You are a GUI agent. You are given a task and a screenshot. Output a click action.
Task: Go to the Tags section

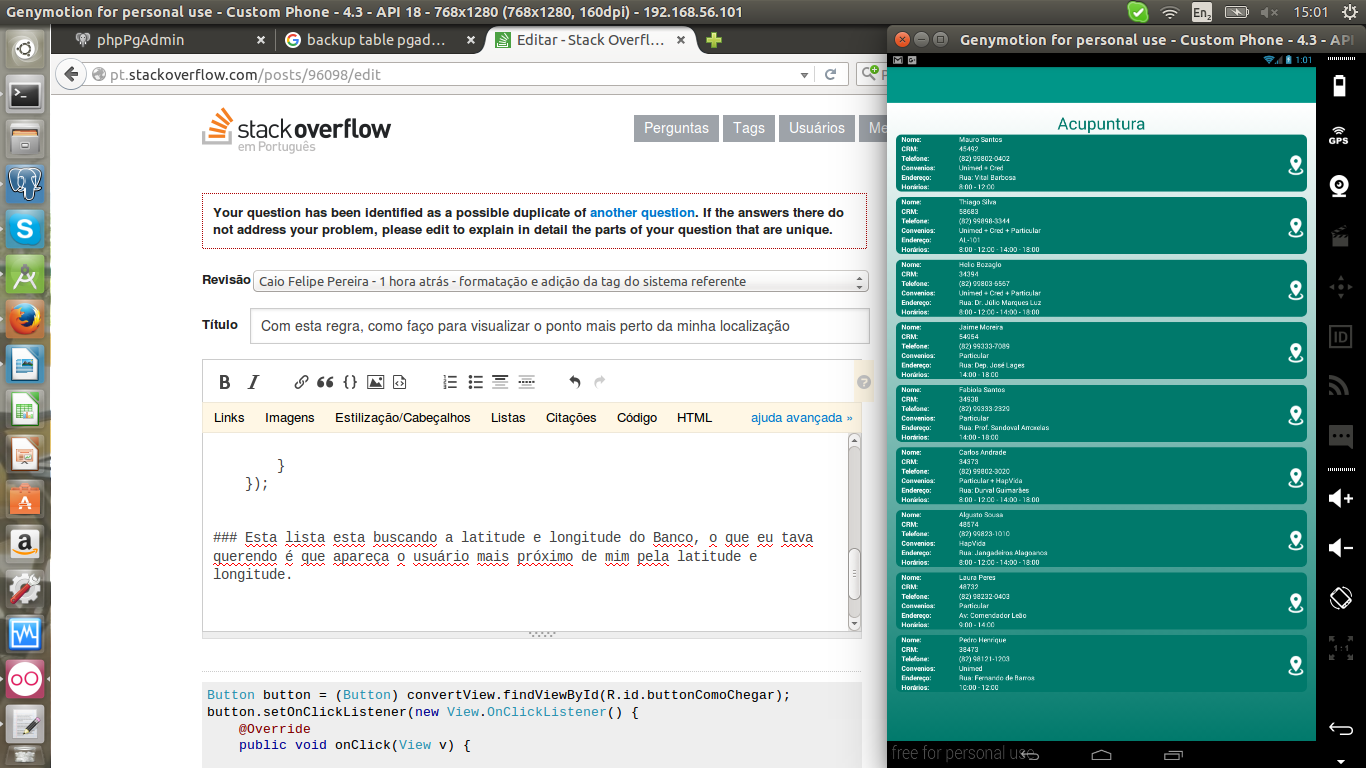(749, 128)
